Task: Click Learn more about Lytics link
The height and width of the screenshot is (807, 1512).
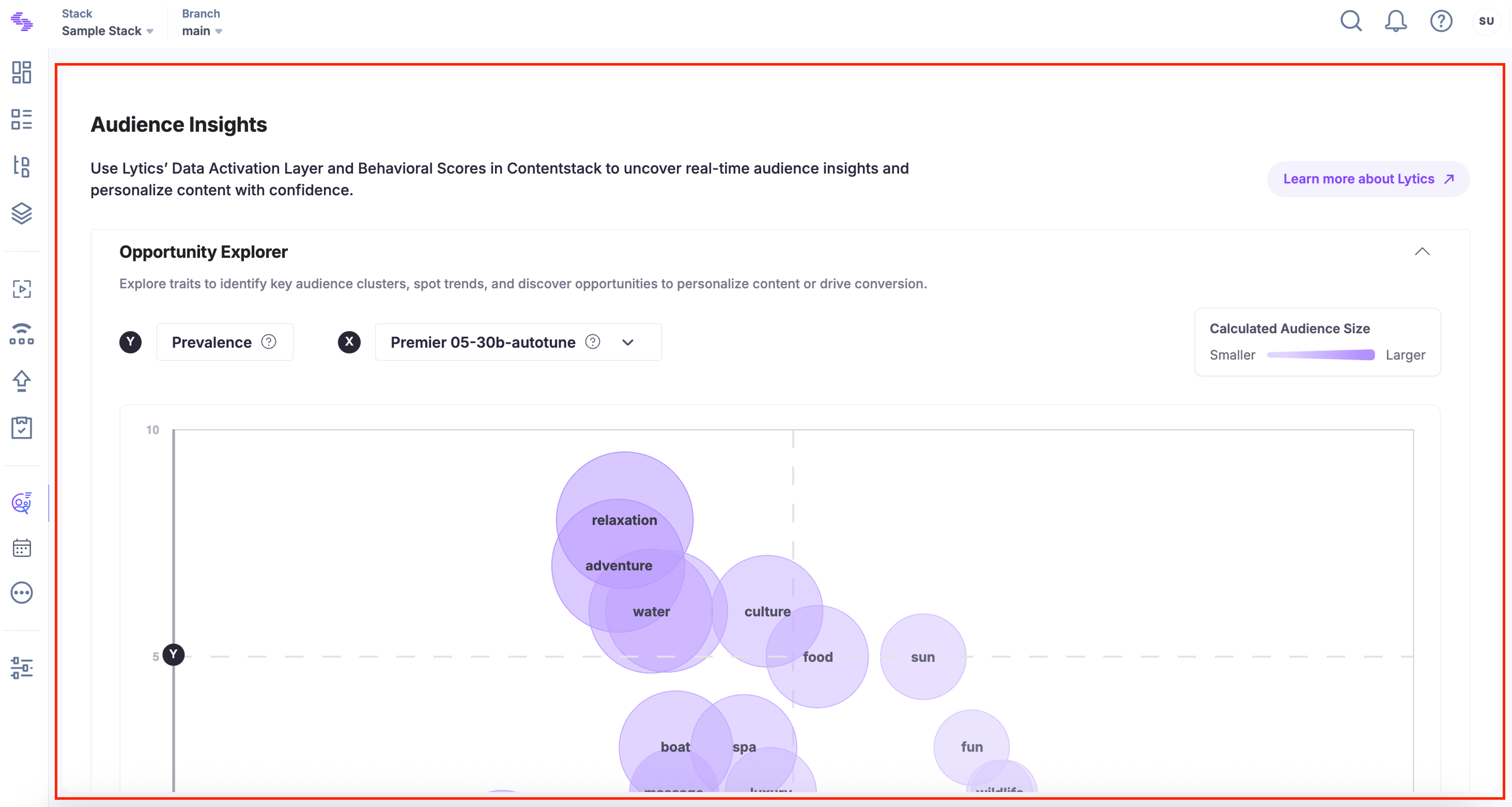Action: pos(1368,179)
